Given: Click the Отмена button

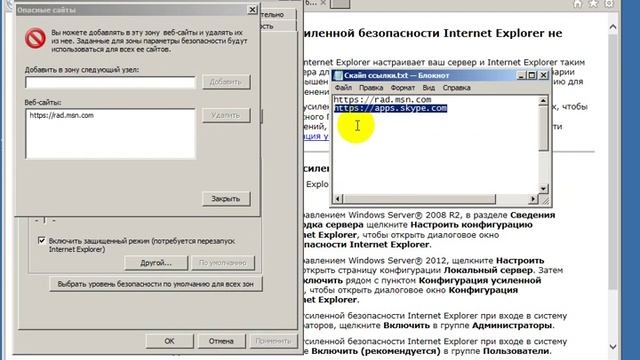Looking at the screenshot, I should (221, 341).
